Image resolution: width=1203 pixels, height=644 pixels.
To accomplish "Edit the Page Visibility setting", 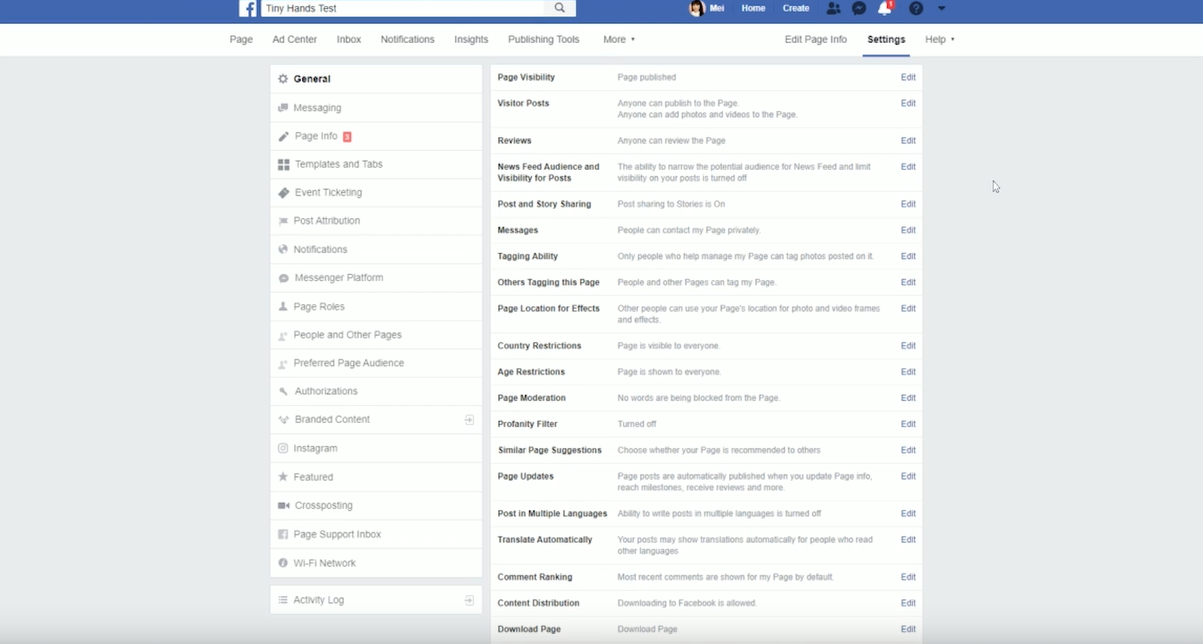I will click(907, 77).
